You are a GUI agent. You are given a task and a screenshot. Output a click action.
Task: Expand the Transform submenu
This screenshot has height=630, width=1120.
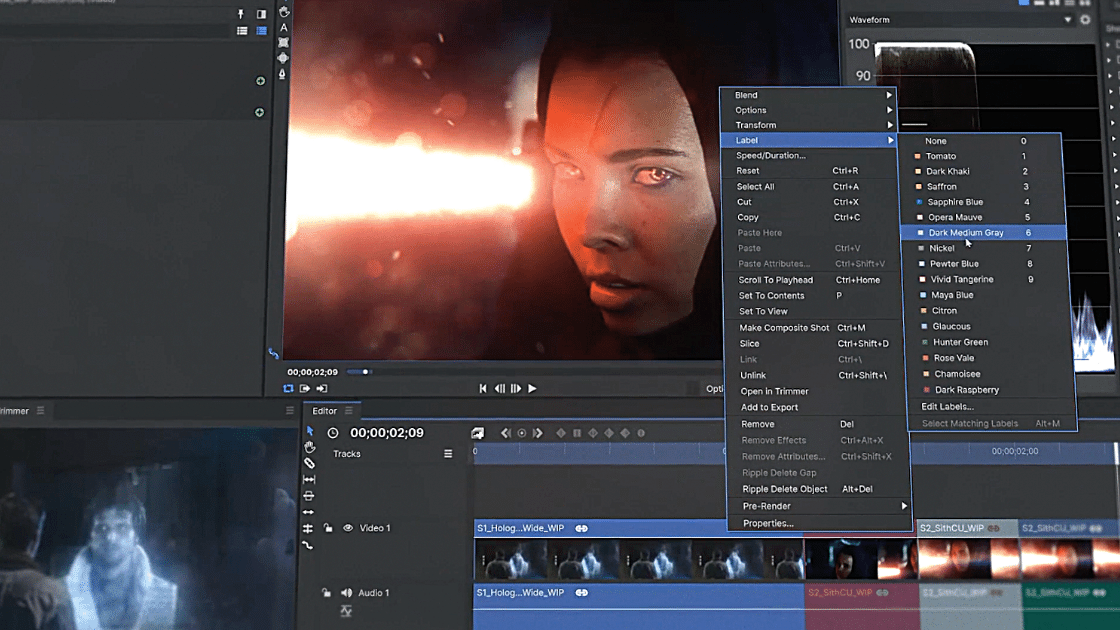[809, 125]
